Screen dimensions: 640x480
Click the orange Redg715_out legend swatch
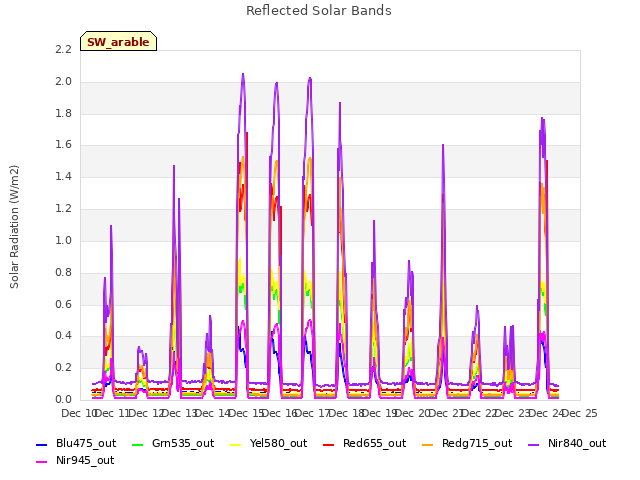click(x=428, y=444)
